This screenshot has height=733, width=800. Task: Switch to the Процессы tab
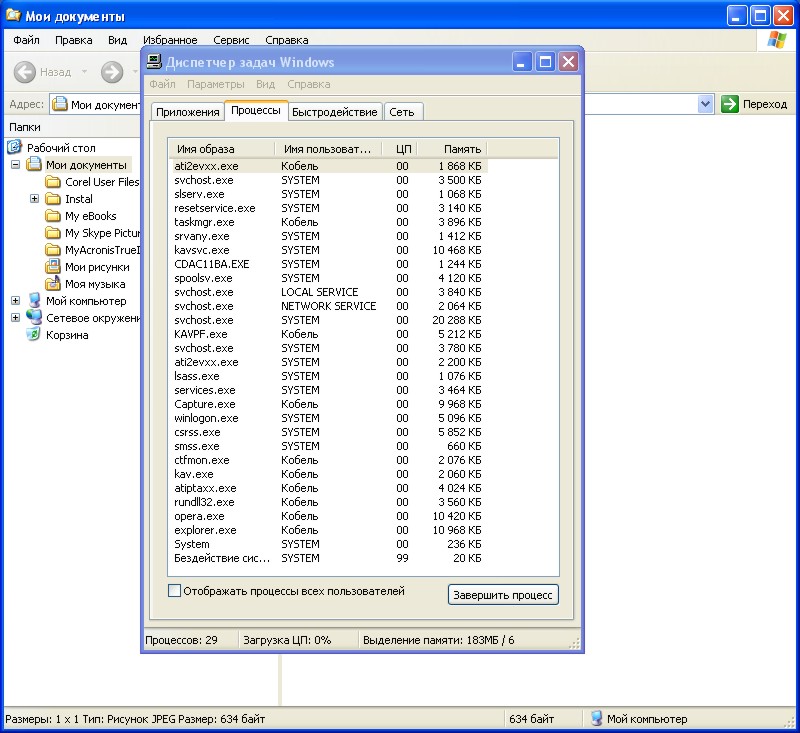[256, 110]
